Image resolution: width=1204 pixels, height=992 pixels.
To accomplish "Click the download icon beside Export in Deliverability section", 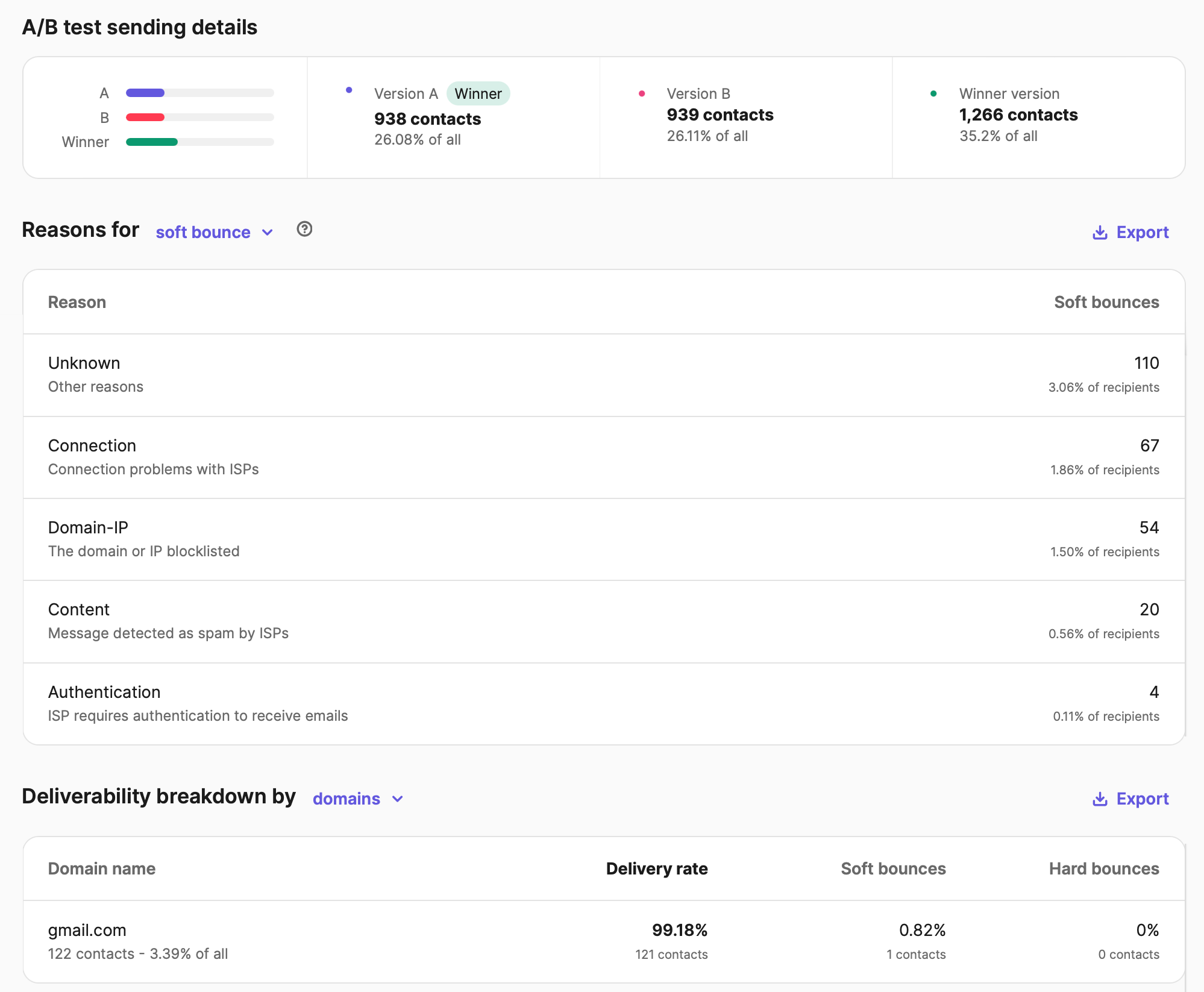I will click(x=1100, y=799).
